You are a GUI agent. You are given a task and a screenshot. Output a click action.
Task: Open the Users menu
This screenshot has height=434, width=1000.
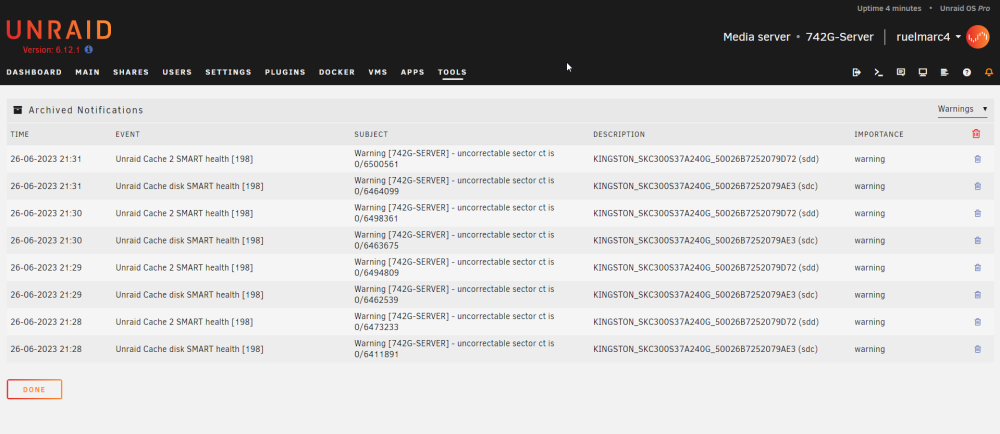[177, 73]
